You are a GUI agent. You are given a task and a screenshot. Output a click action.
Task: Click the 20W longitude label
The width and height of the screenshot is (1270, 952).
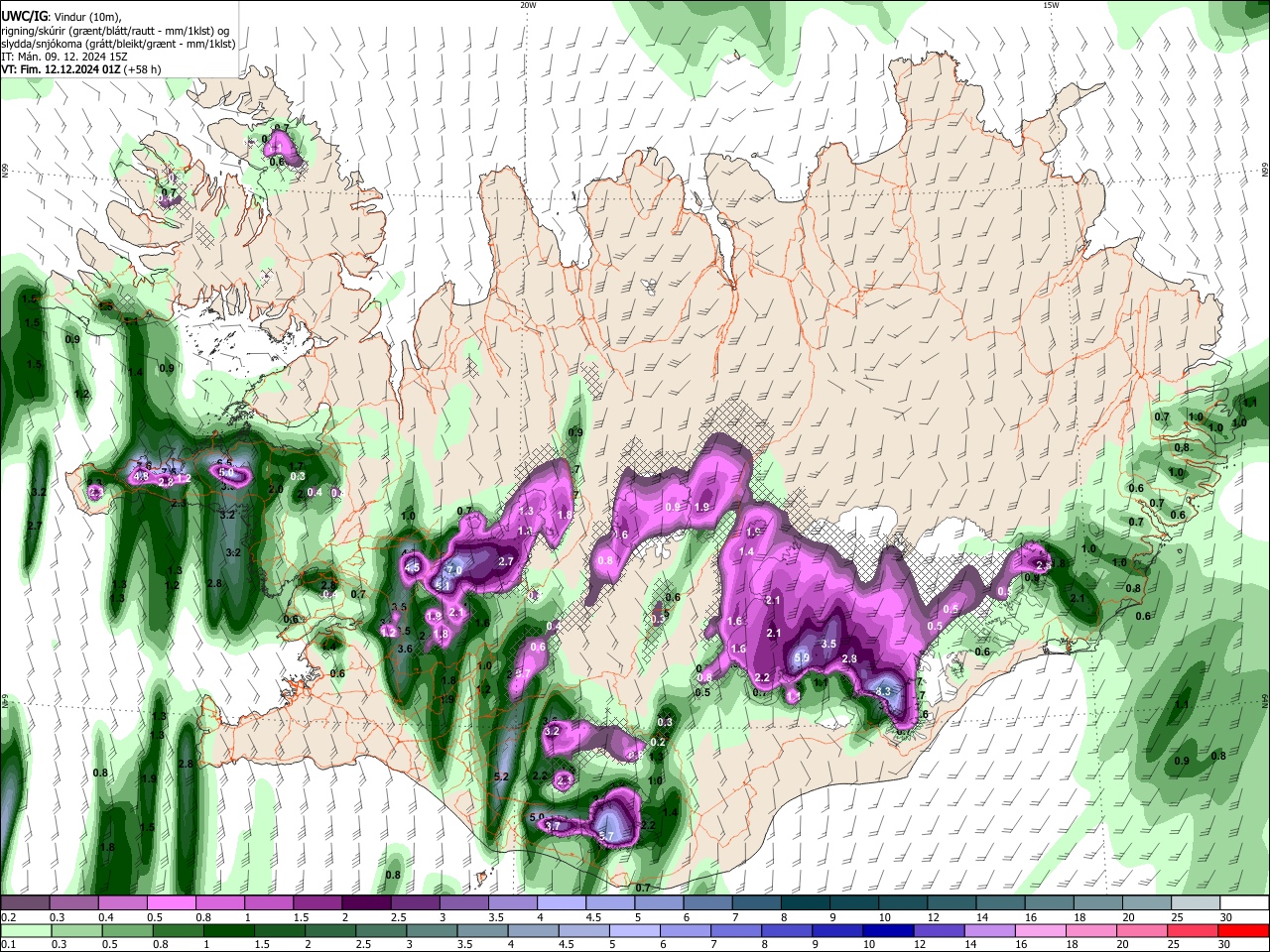[528, 5]
